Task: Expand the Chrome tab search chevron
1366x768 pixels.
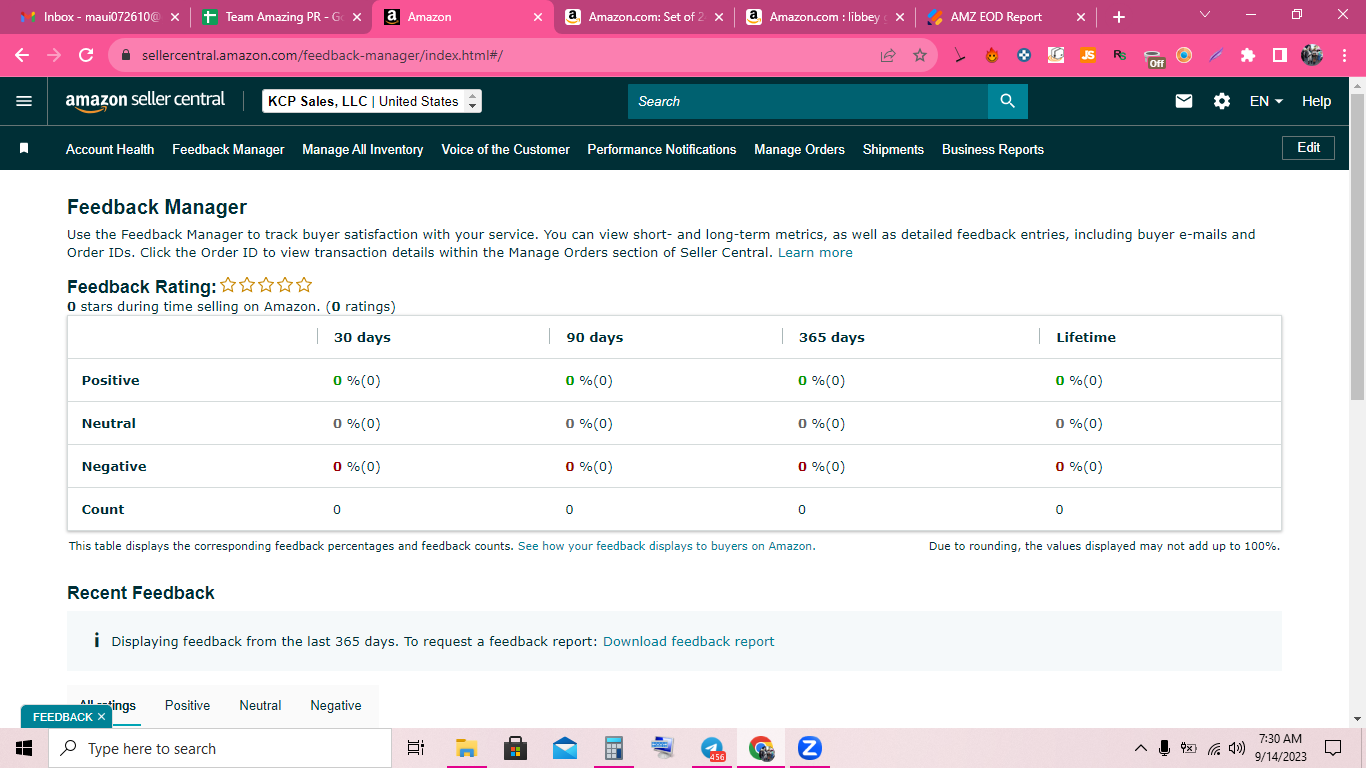Action: (1204, 15)
